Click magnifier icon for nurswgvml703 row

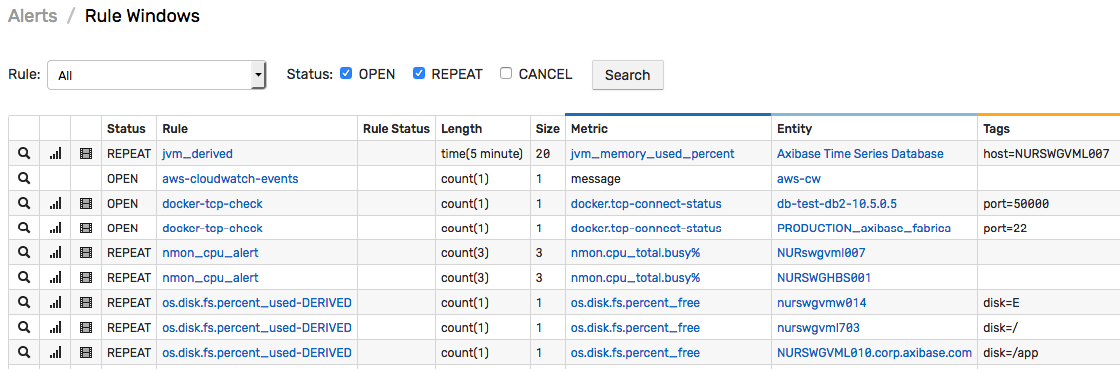tap(24, 328)
